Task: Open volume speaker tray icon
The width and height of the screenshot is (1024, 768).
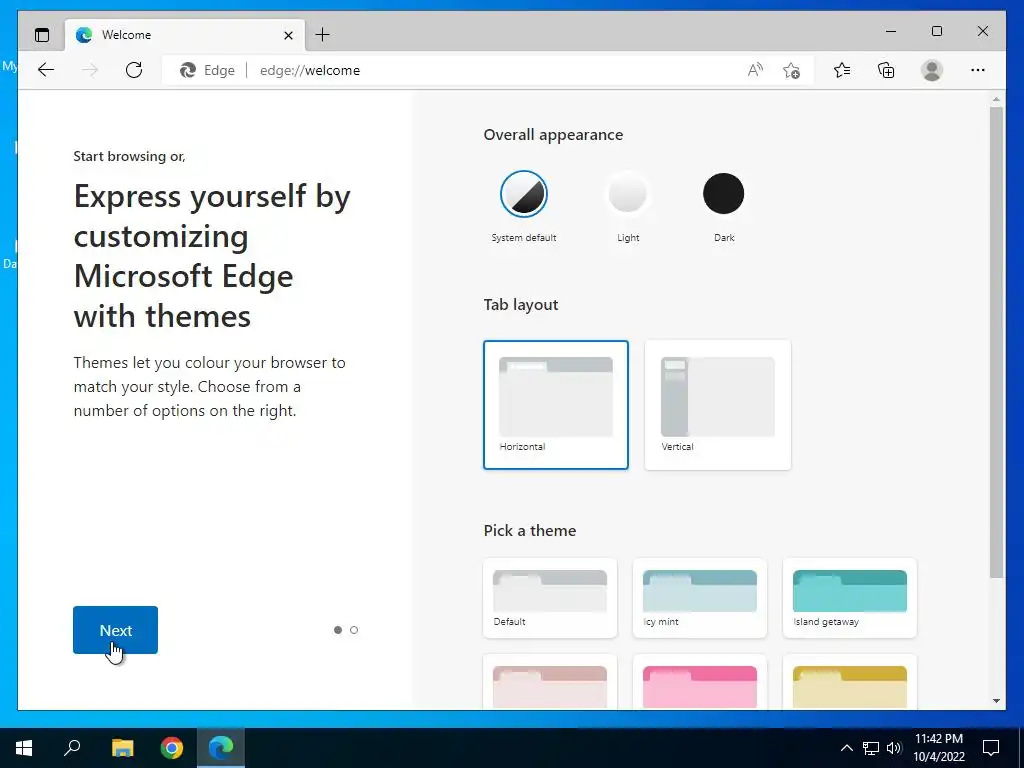Action: point(894,748)
